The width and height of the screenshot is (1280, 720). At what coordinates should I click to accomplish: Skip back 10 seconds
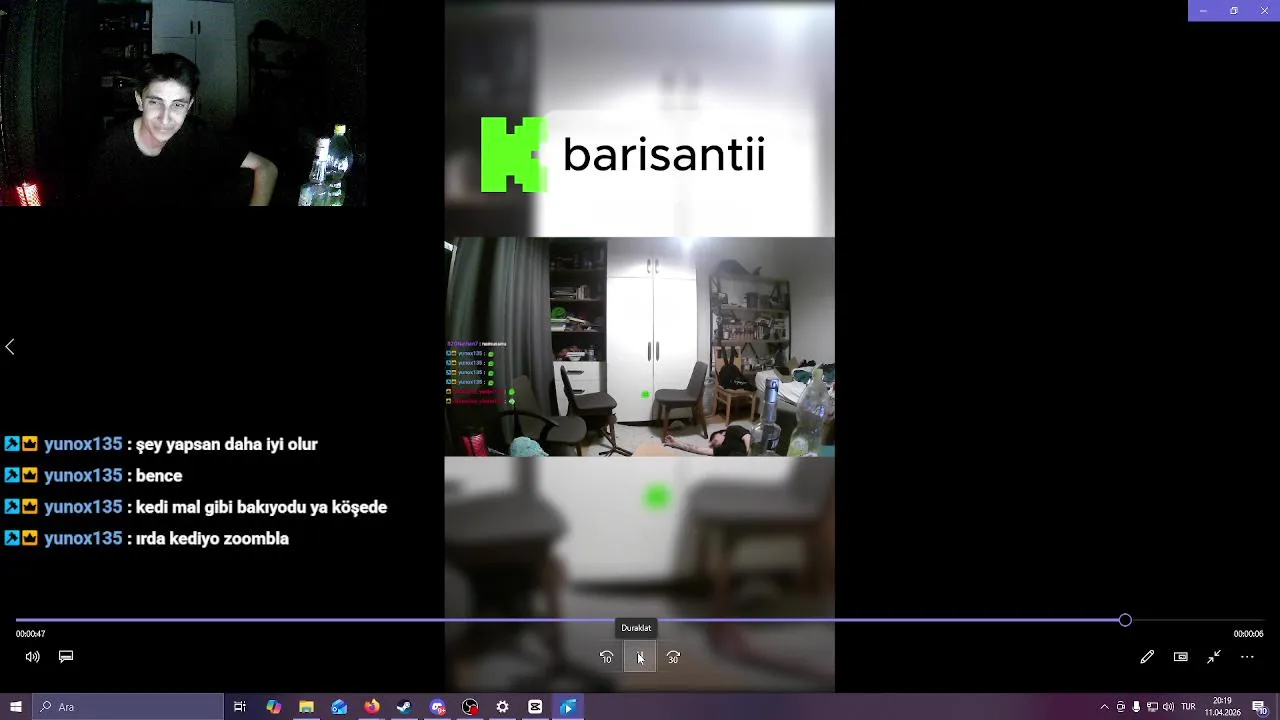click(x=606, y=657)
